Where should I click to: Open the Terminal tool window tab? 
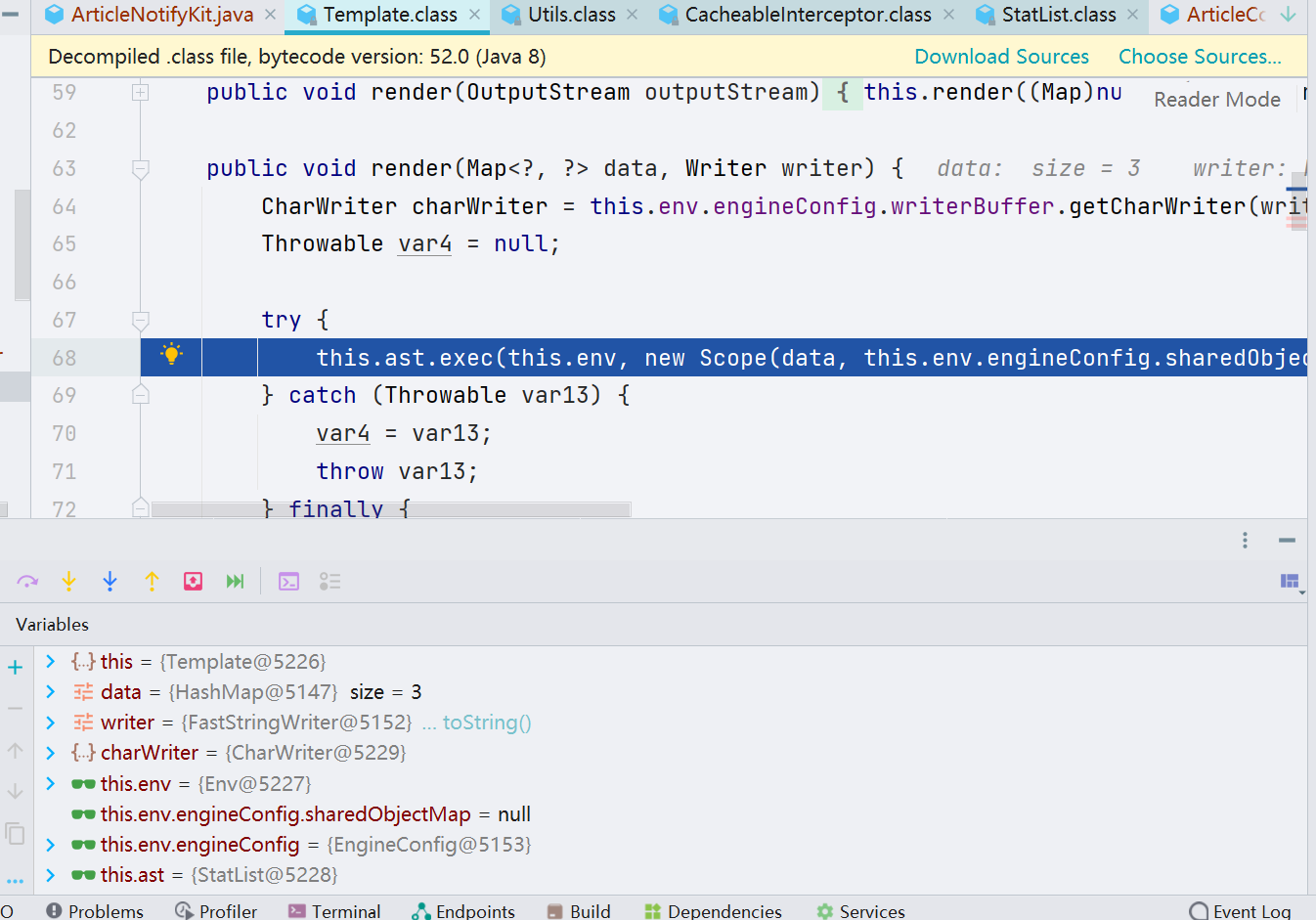pyautogui.click(x=334, y=911)
